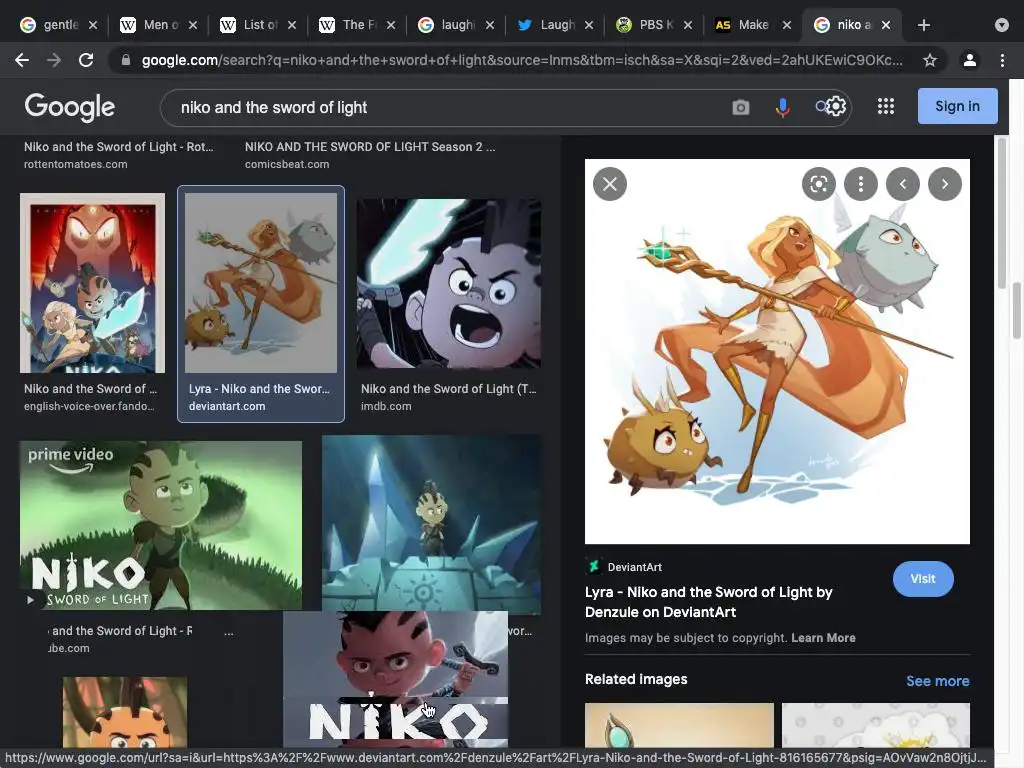The width and height of the screenshot is (1024, 768).
Task: Close the image preview panel
Action: point(610,184)
